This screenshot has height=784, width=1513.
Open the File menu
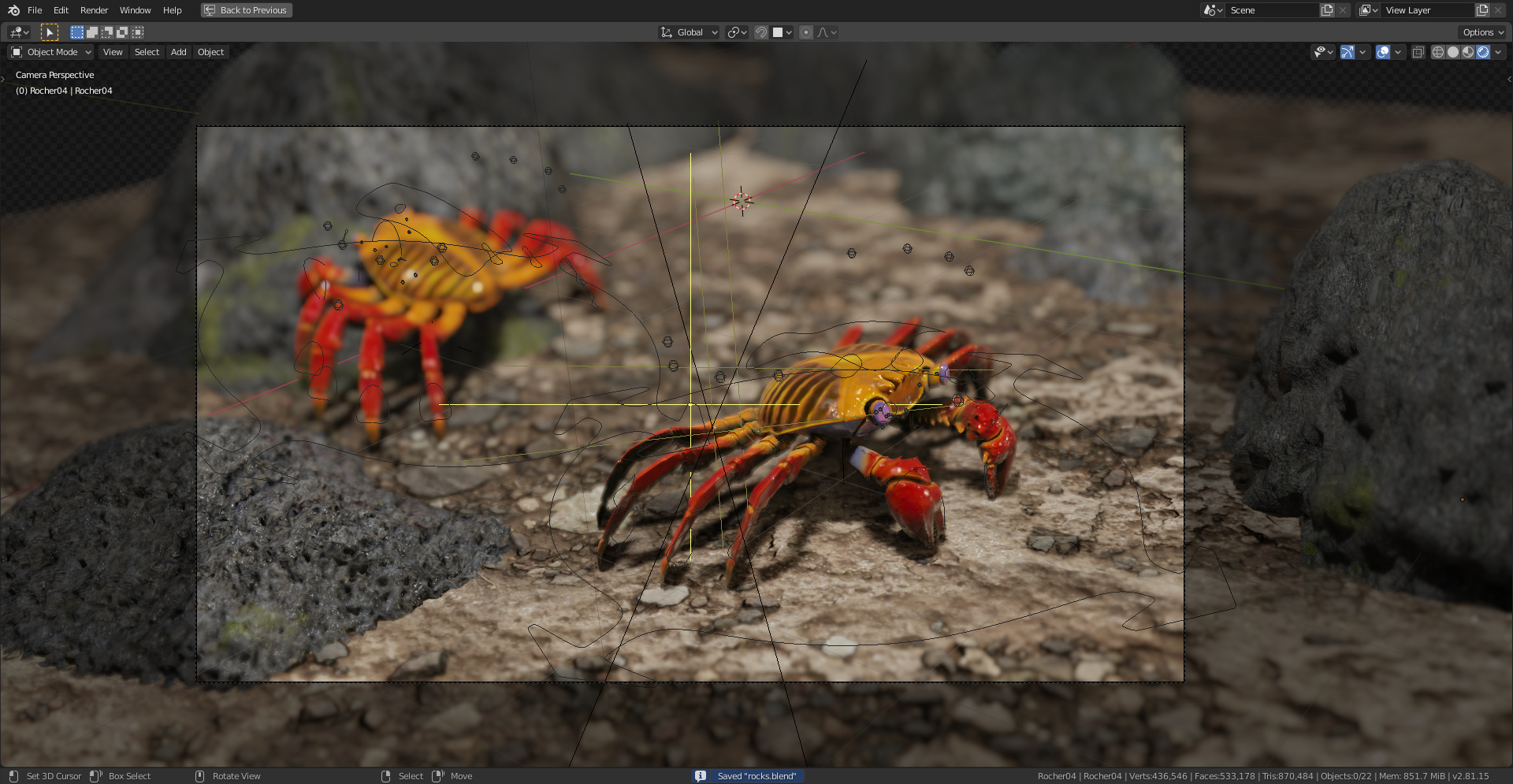click(35, 10)
